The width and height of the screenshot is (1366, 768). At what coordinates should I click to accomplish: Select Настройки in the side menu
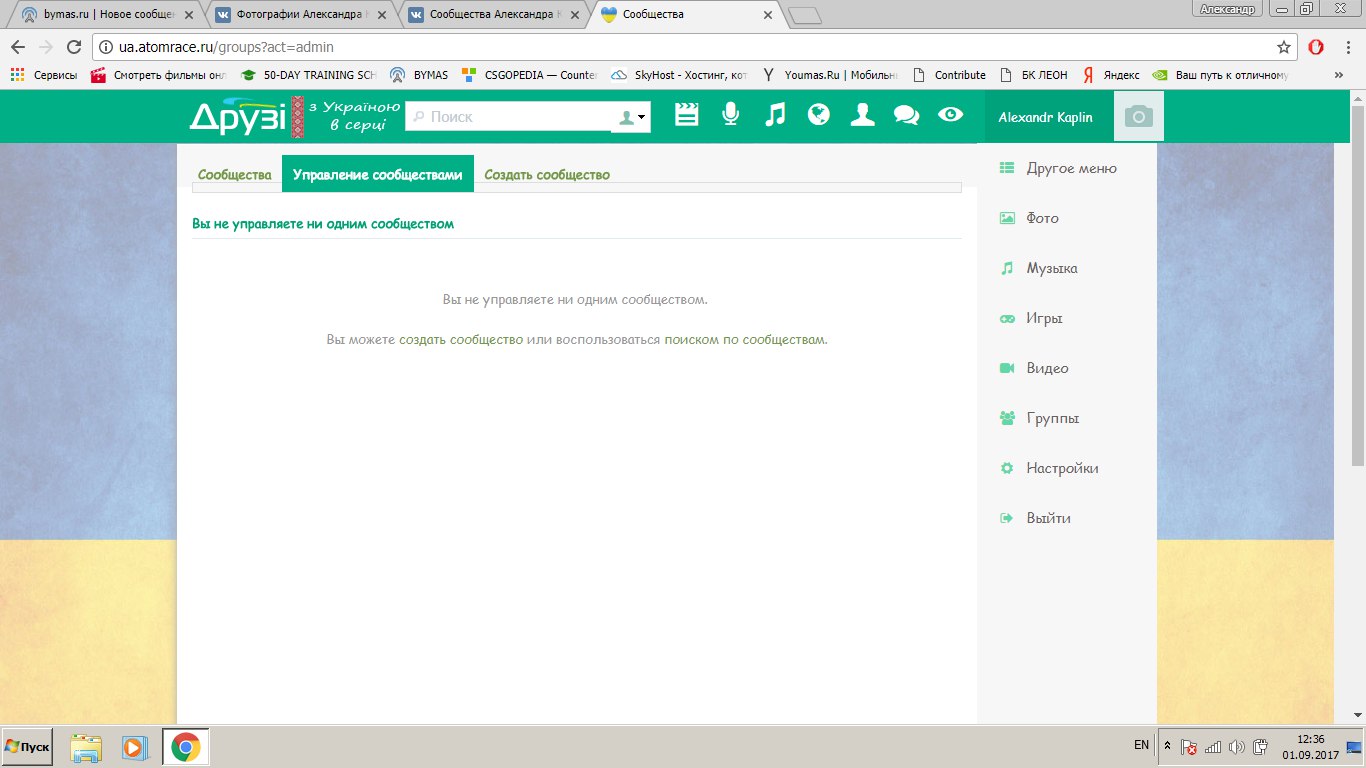pos(1062,468)
